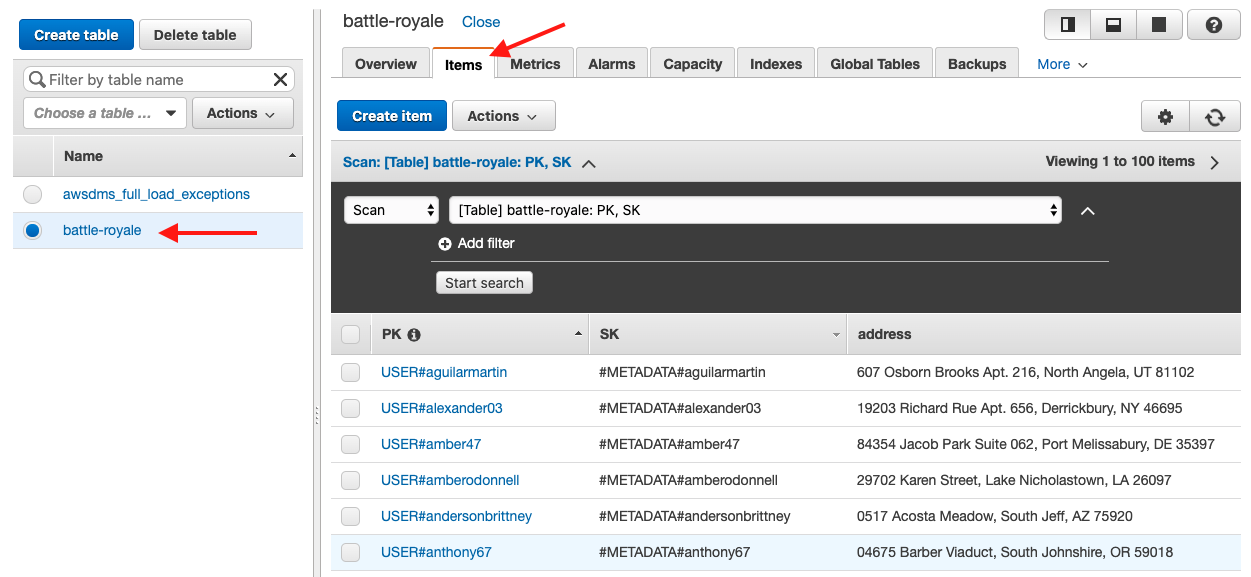Screen dimensions: 1251x577
Task: Check the USER#amberodonnell row checkbox
Action: click(350, 480)
